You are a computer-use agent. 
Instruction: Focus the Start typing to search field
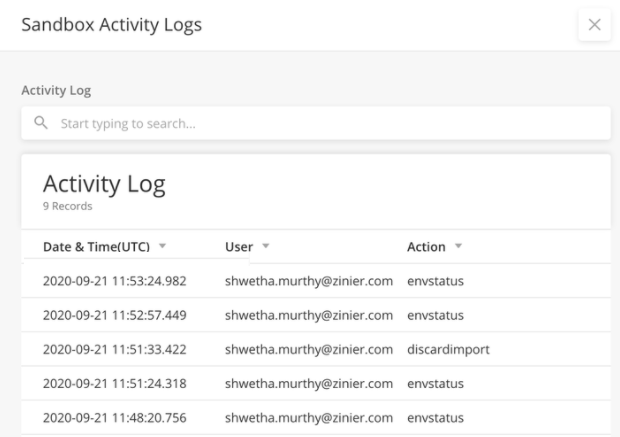pos(316,123)
